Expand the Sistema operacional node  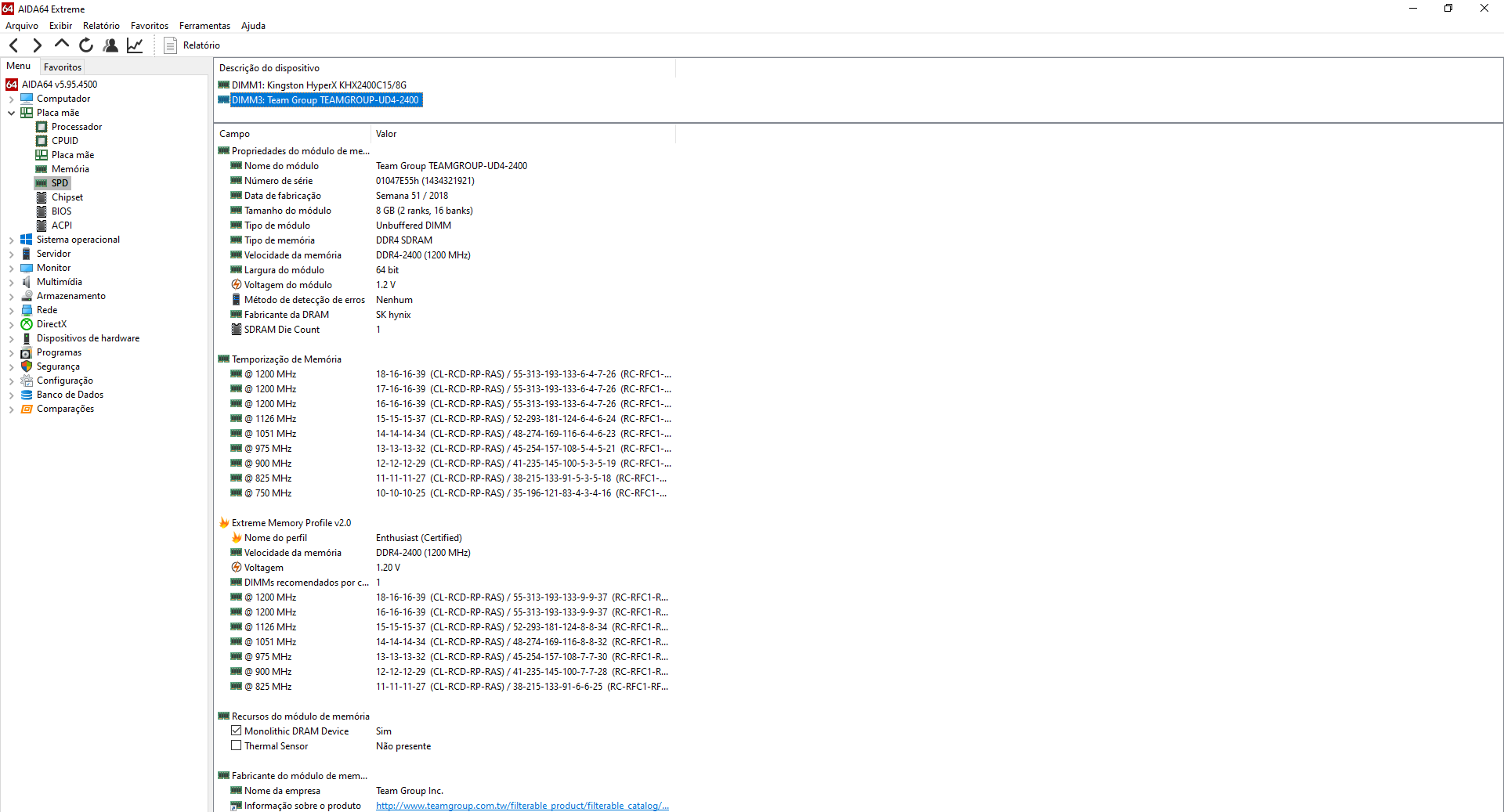[x=11, y=240]
